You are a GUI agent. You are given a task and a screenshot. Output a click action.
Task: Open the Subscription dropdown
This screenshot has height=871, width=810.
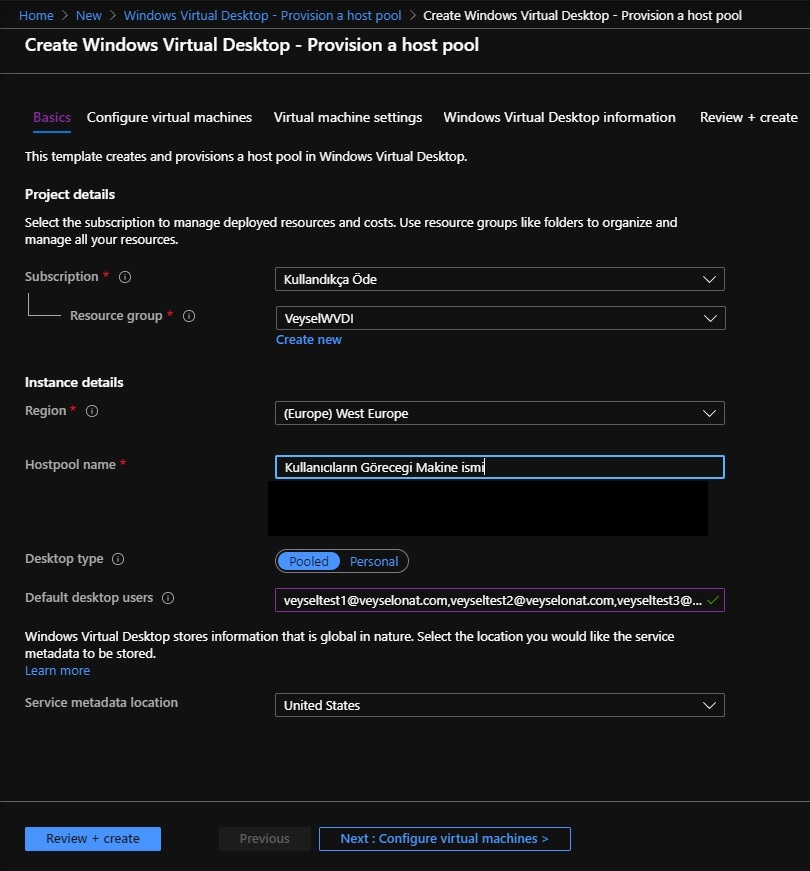point(499,279)
